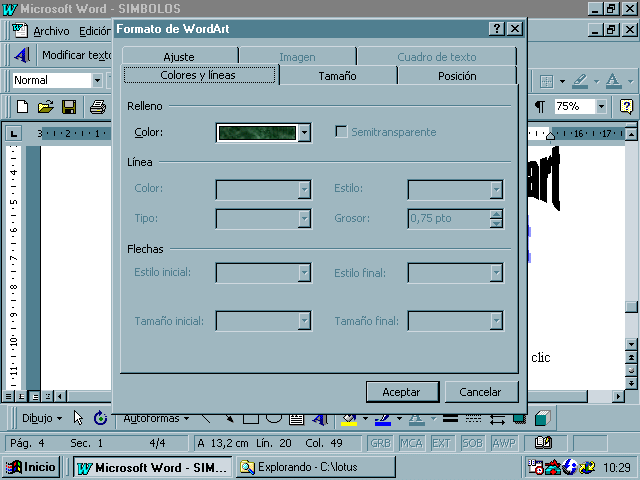The image size is (640, 480).
Task: Click the font color icon in drawing toolbar
Action: click(416, 419)
